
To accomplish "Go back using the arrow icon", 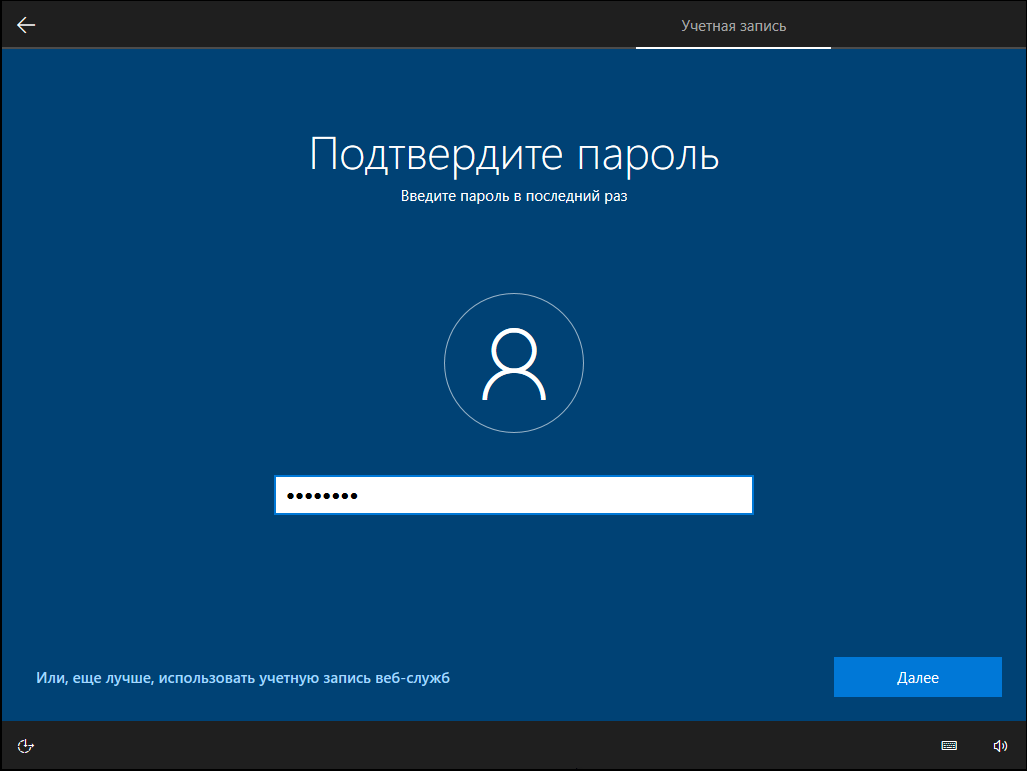I will pos(26,25).
